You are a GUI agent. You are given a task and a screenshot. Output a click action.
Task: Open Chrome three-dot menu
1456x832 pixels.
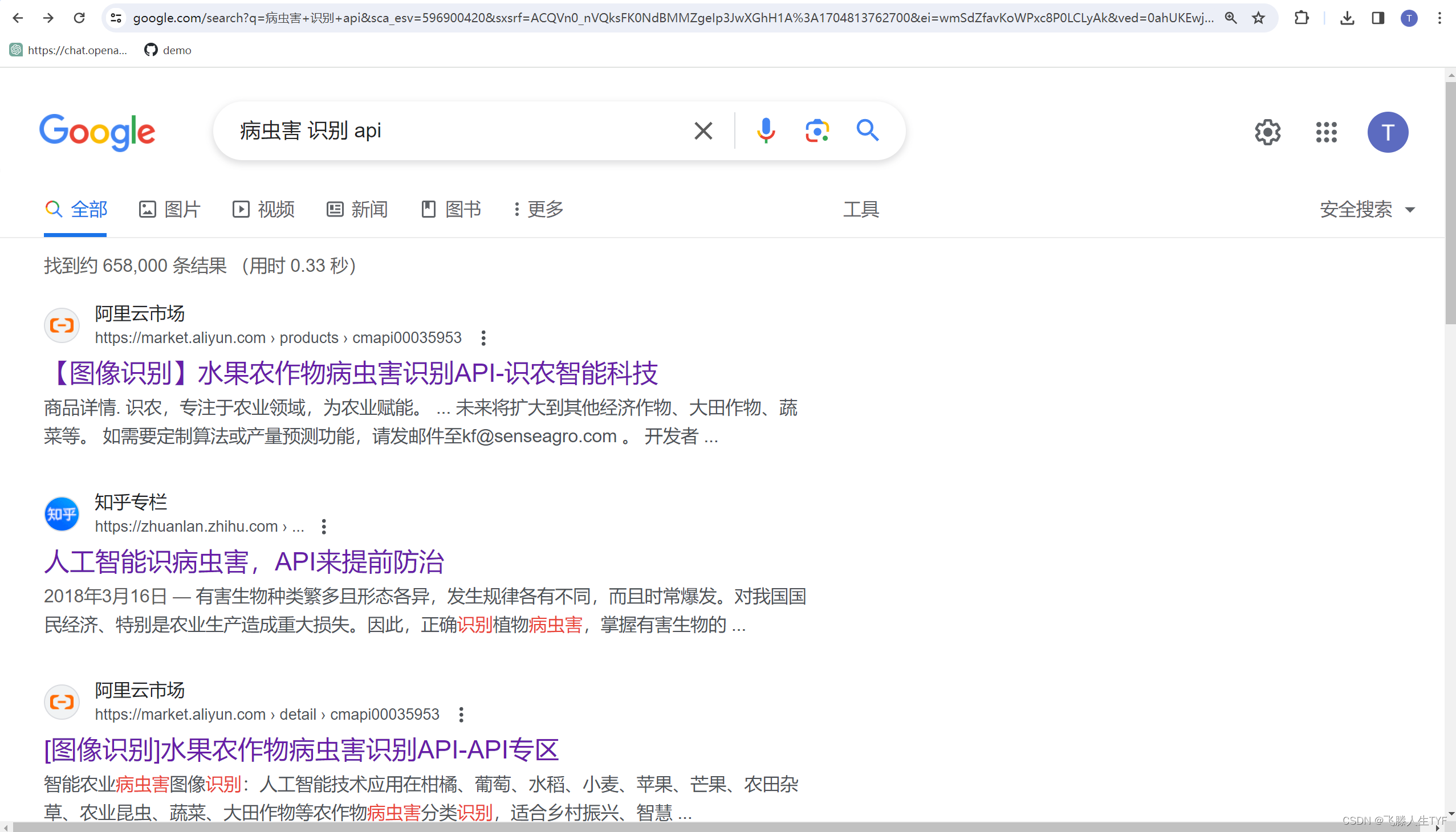point(1439,18)
